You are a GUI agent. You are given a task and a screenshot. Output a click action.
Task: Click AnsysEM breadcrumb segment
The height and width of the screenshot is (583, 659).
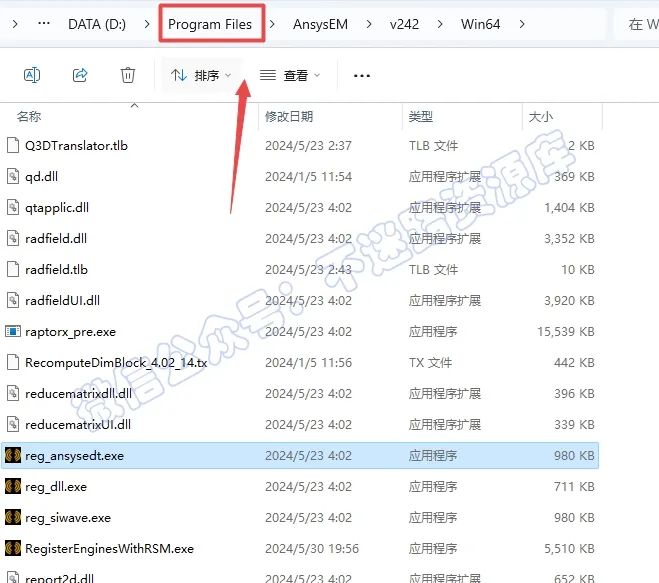click(x=320, y=24)
